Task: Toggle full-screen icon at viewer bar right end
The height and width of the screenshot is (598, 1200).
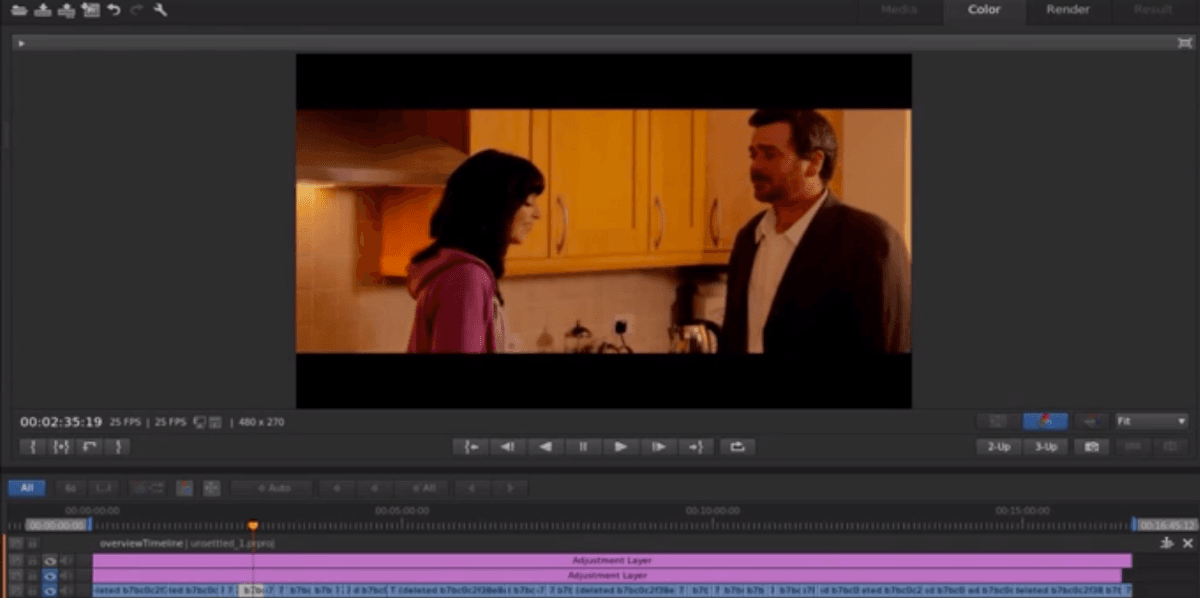Action: coord(1185,43)
